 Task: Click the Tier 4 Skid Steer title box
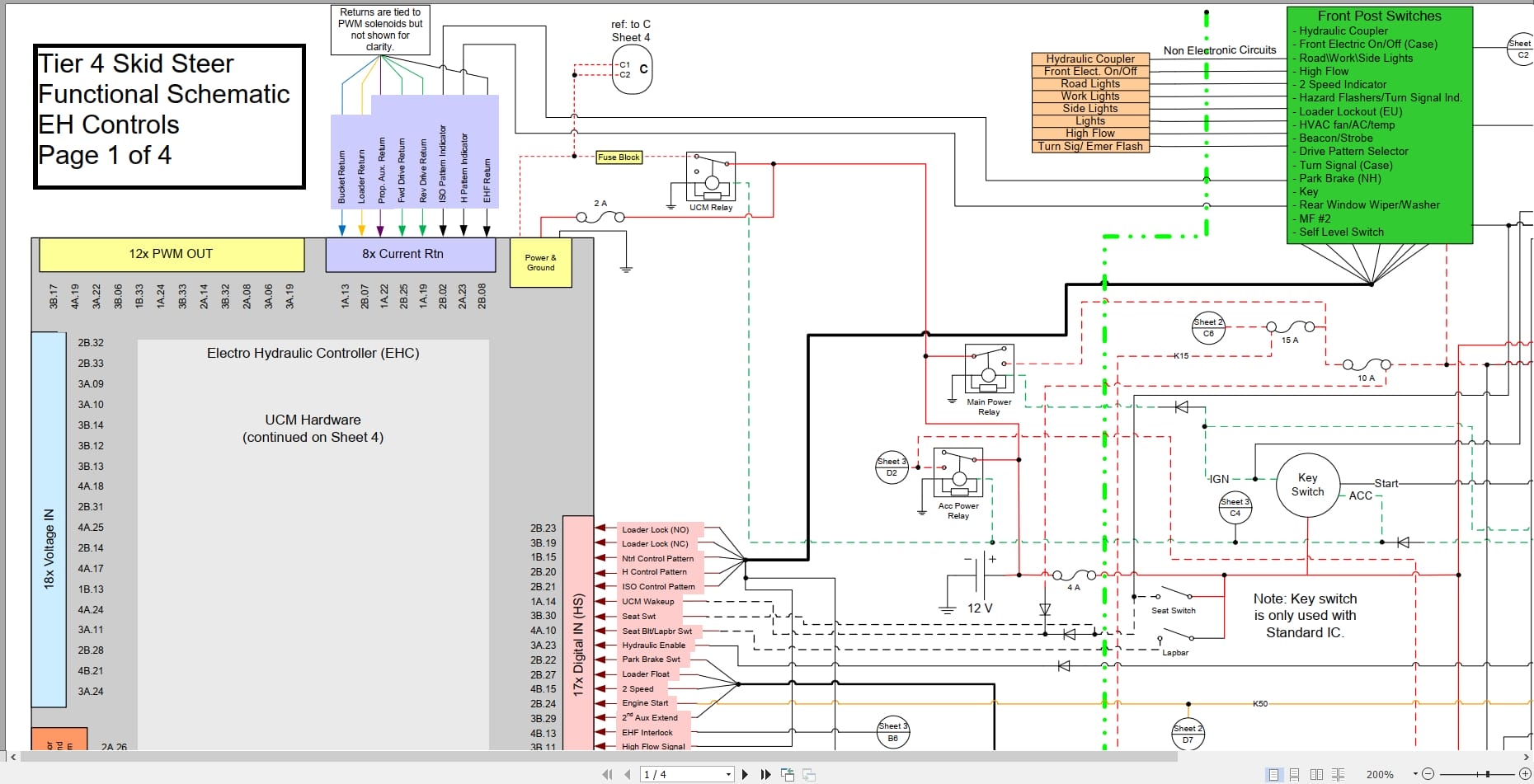(x=169, y=116)
